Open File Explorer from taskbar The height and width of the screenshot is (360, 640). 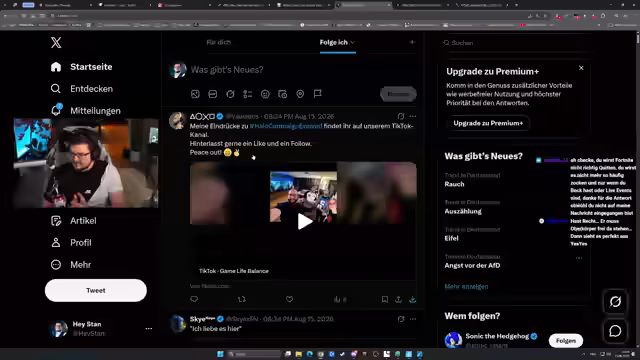point(299,354)
